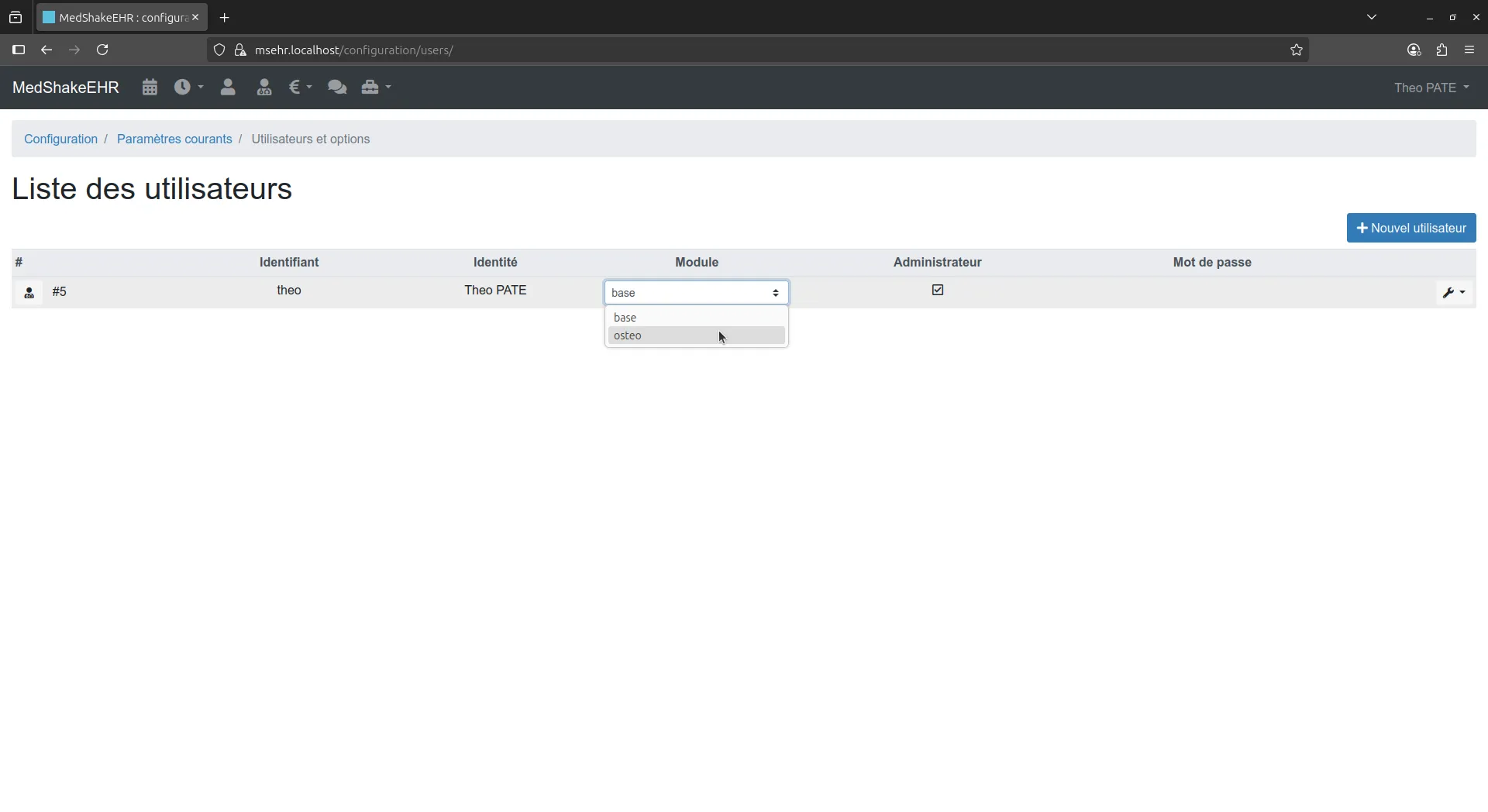1488x812 pixels.
Task: Click the doctor with stethoscope icon
Action: pyautogui.click(x=263, y=87)
